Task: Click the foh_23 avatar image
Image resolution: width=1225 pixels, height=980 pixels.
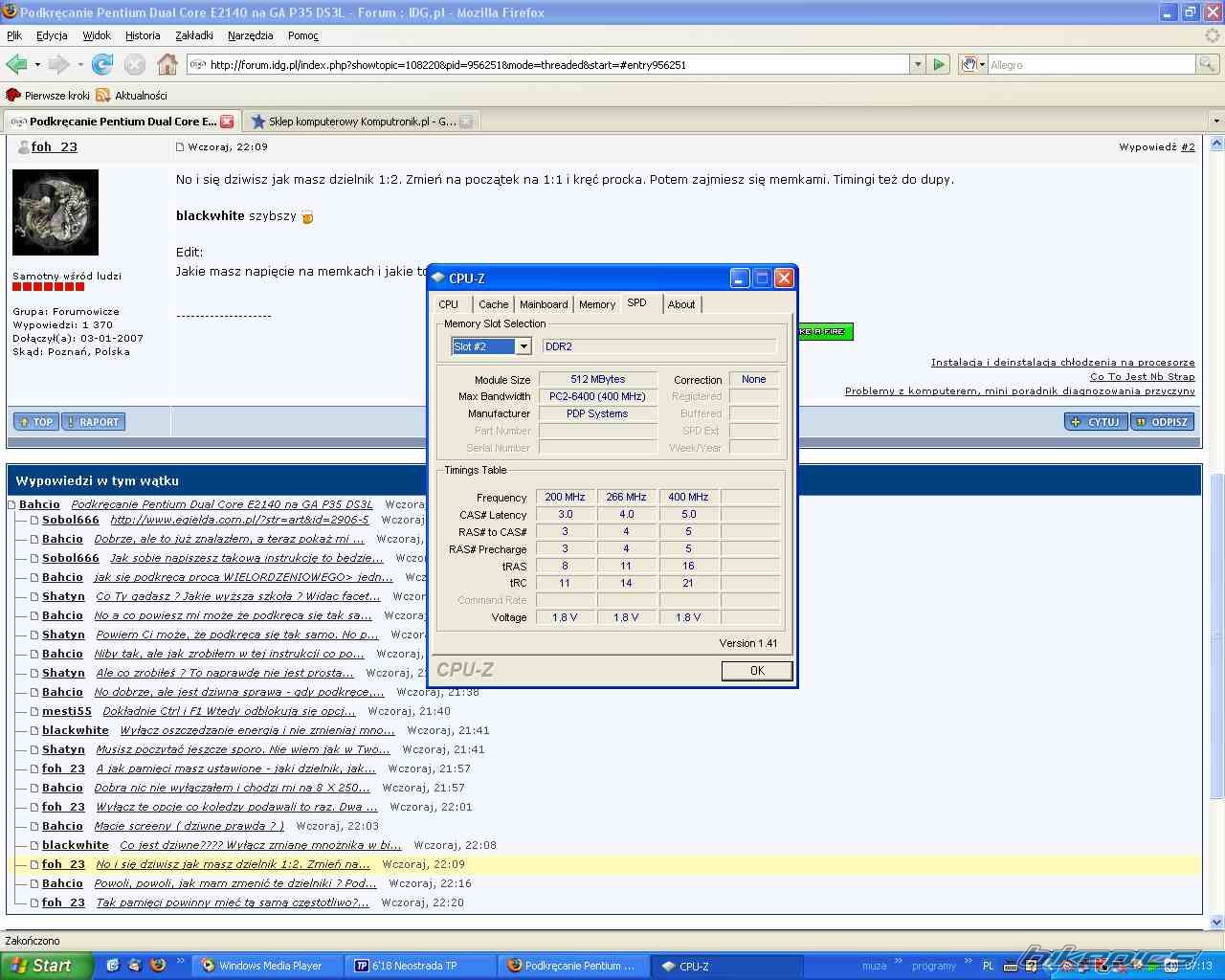Action: 56,212
